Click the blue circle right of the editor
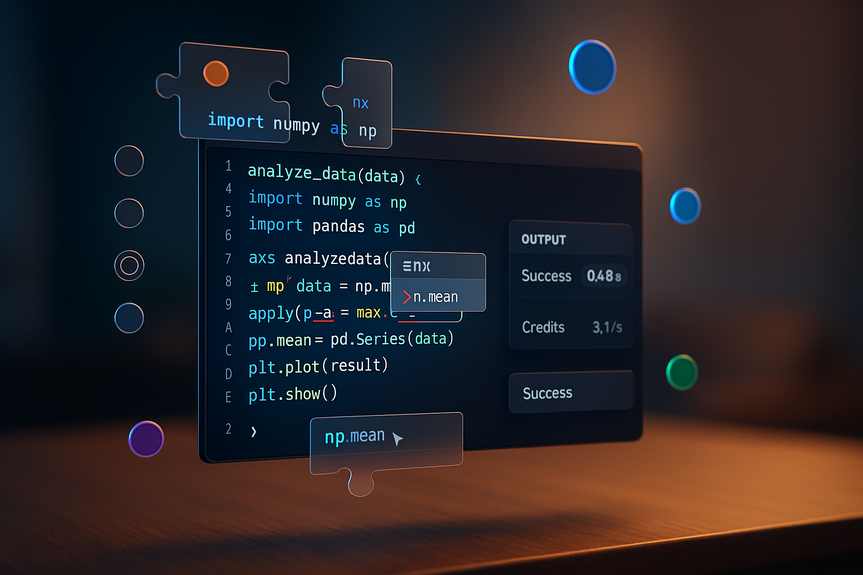Viewport: 863px width, 575px height. coord(685,205)
